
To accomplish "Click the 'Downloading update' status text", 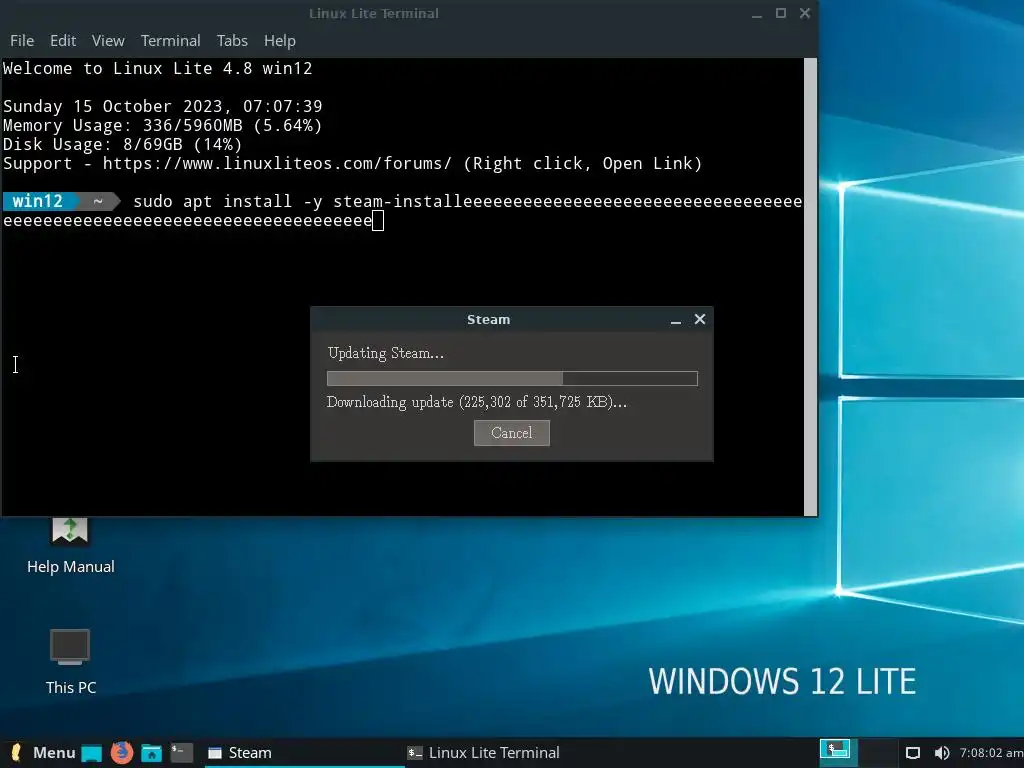I will click(477, 402).
